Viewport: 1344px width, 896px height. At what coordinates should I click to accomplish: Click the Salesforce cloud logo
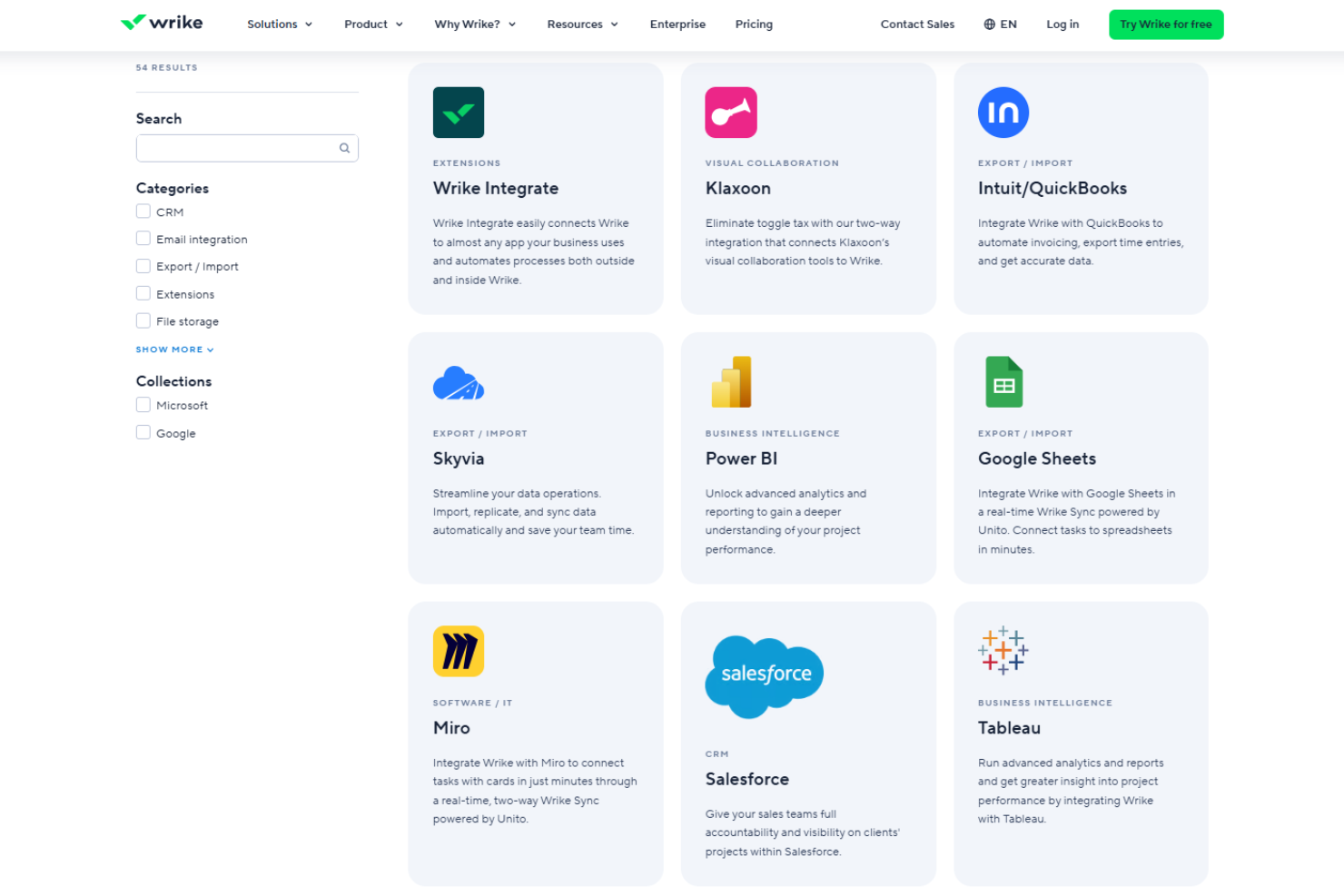[765, 676]
